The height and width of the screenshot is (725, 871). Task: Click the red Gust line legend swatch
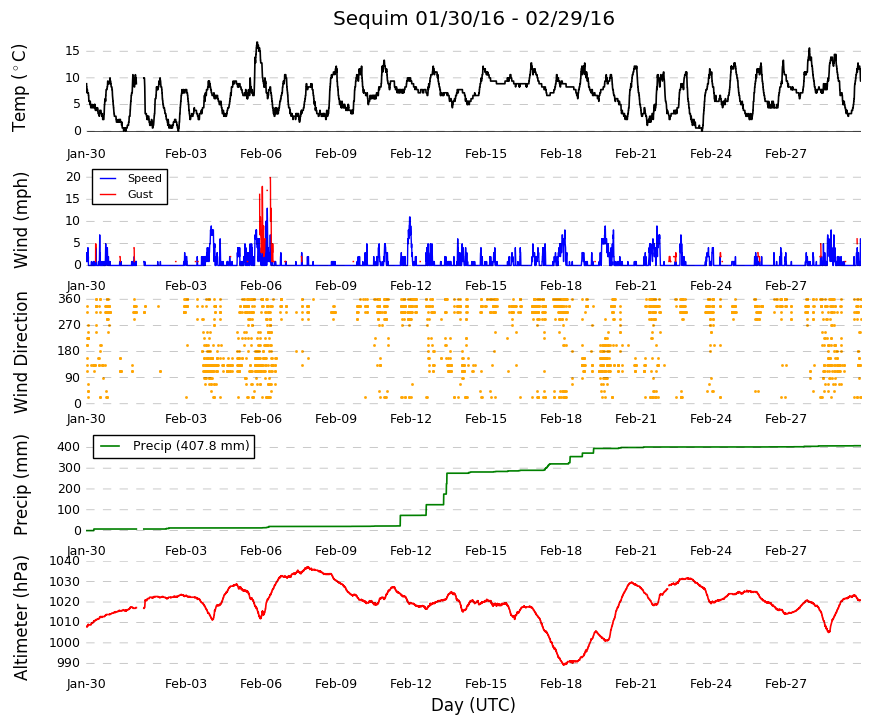tap(108, 194)
